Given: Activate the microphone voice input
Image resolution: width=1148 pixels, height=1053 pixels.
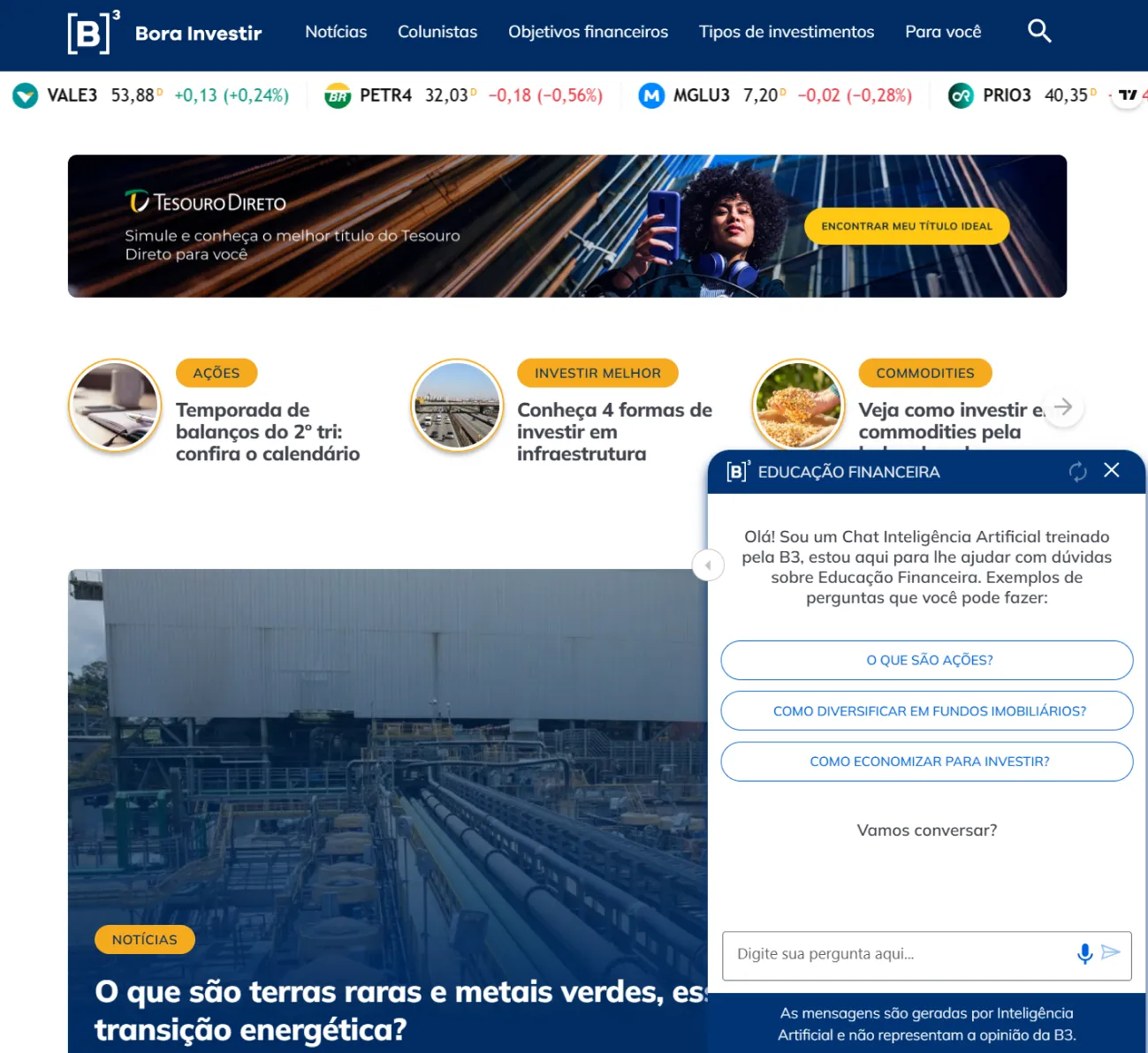Looking at the screenshot, I should 1084,953.
